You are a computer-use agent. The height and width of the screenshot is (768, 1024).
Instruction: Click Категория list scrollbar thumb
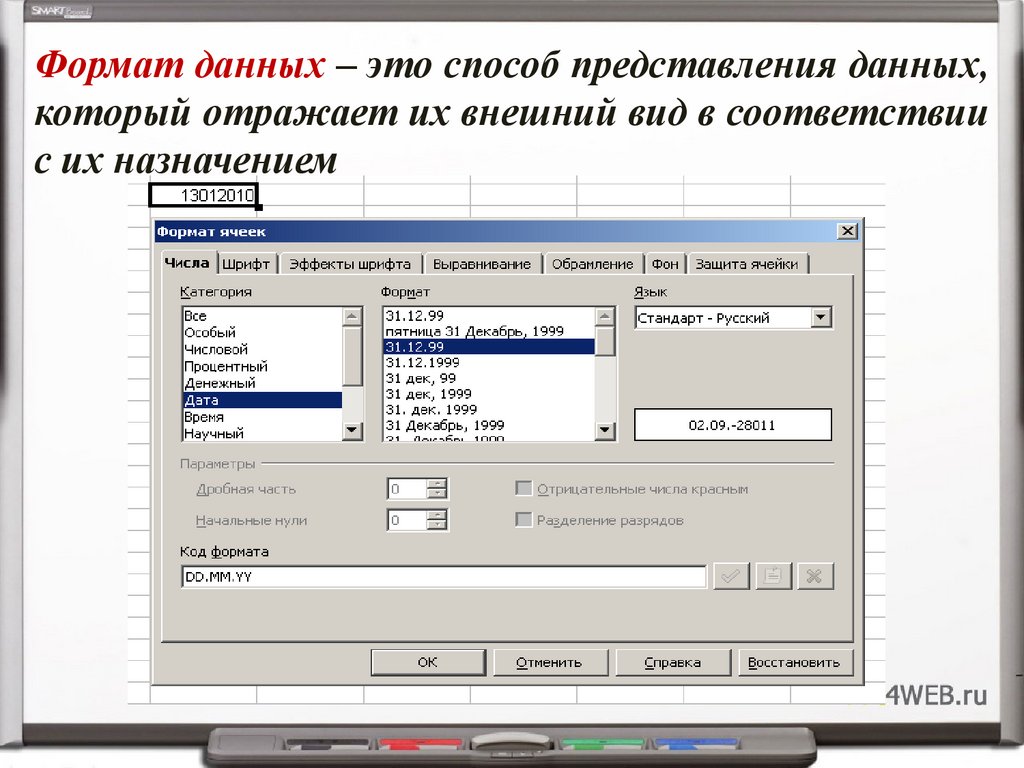point(353,356)
